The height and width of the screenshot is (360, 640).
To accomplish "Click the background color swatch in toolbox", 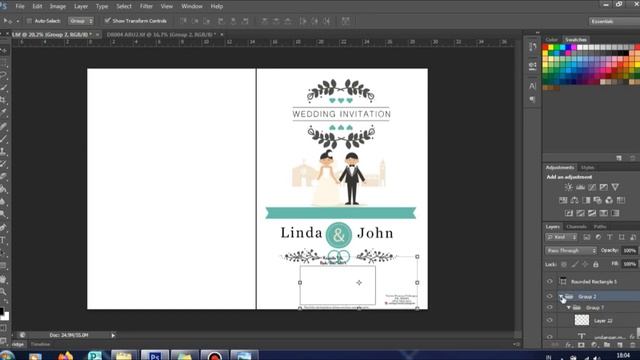I will (5, 316).
